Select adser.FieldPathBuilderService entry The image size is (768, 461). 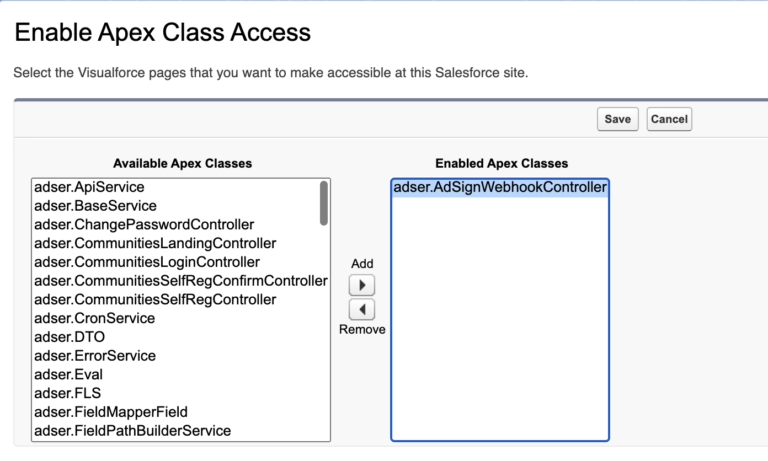[132, 430]
